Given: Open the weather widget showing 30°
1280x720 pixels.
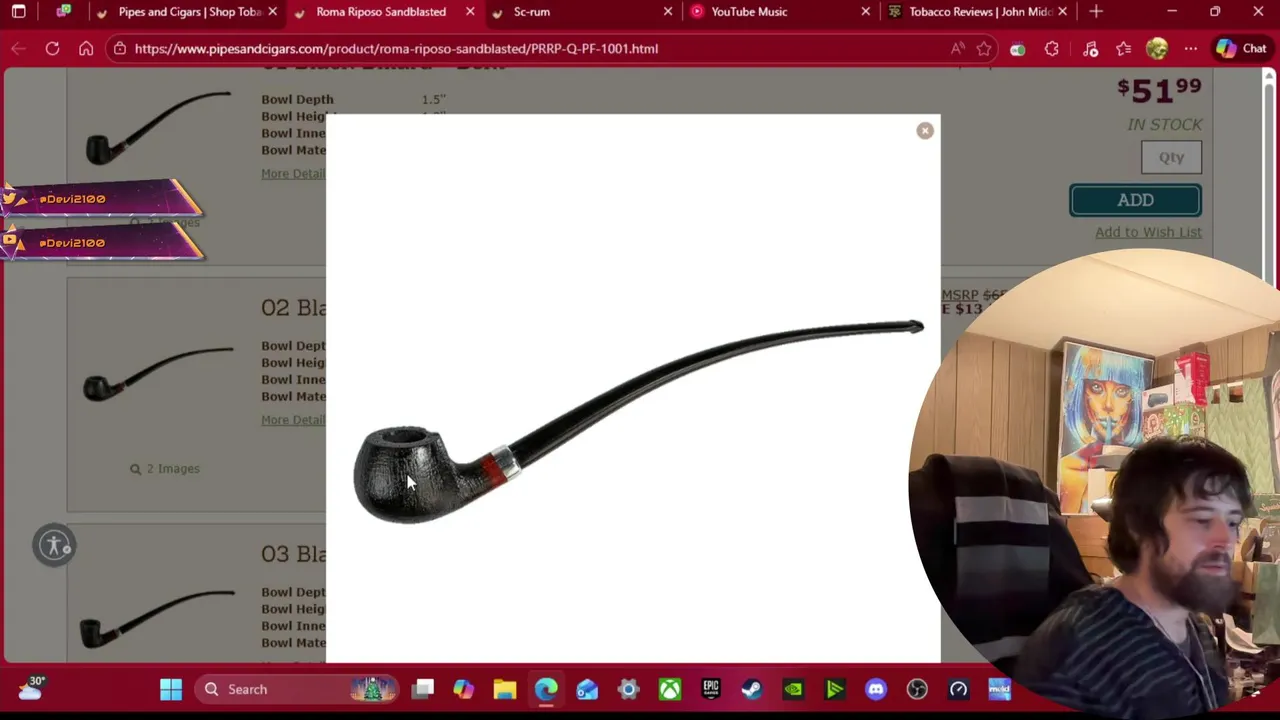Looking at the screenshot, I should 30,688.
